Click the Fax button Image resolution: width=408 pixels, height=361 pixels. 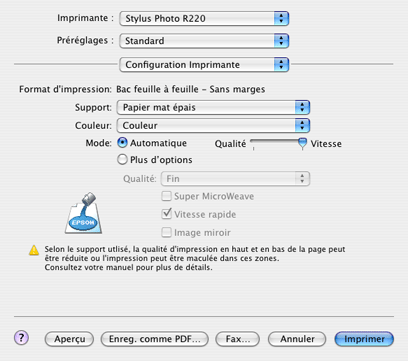tap(237, 339)
